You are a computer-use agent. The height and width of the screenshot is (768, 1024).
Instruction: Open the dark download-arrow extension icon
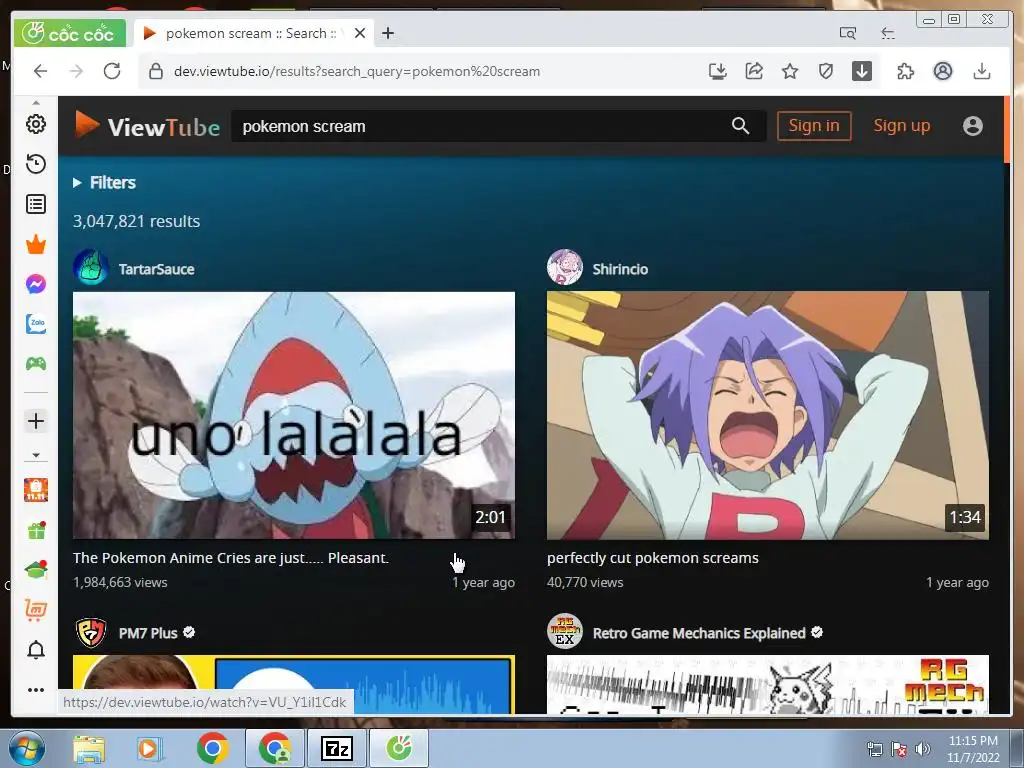point(862,71)
